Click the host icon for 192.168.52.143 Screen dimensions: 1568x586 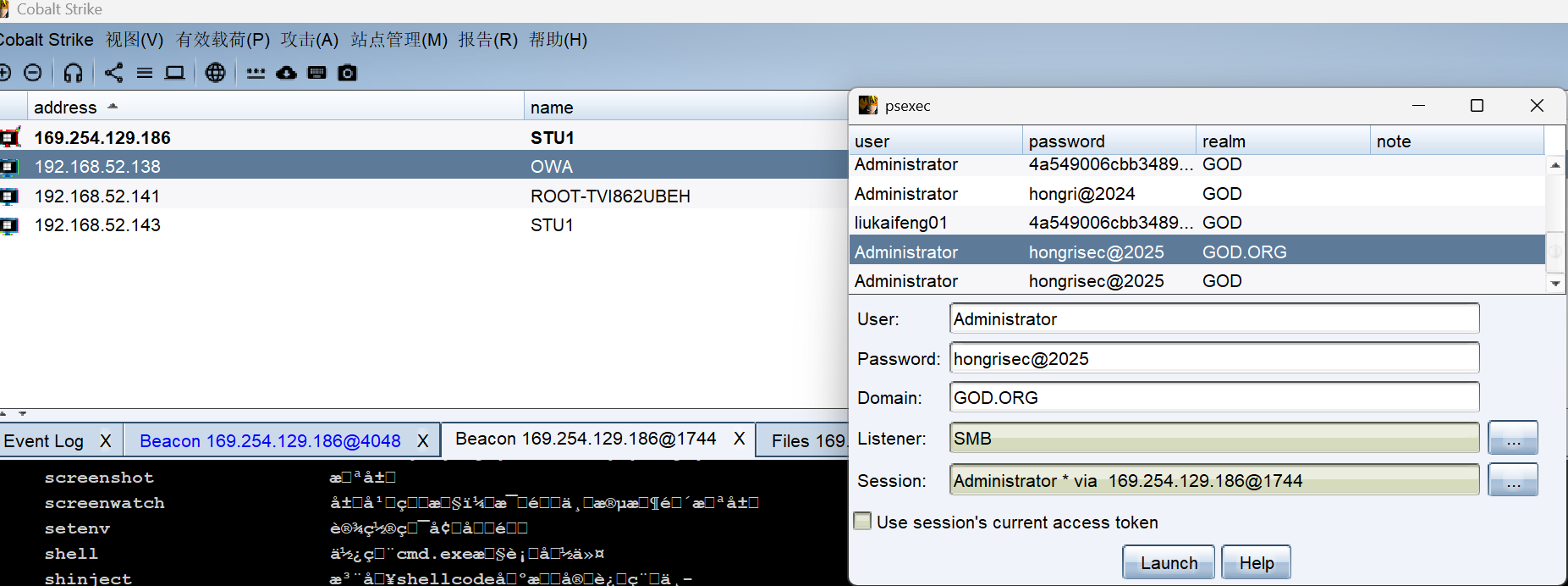click(x=8, y=225)
